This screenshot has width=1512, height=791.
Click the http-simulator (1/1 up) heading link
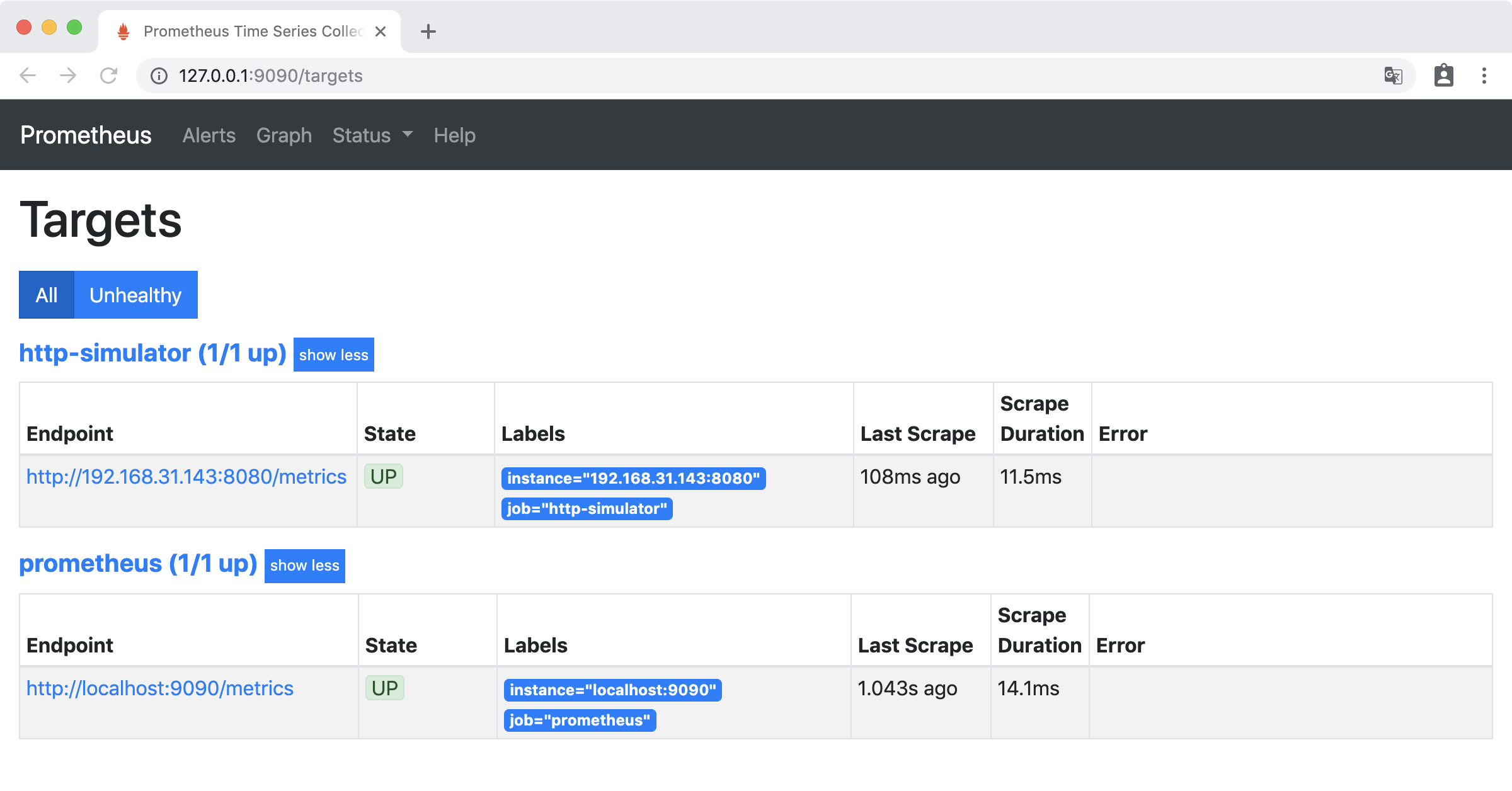[x=152, y=353]
